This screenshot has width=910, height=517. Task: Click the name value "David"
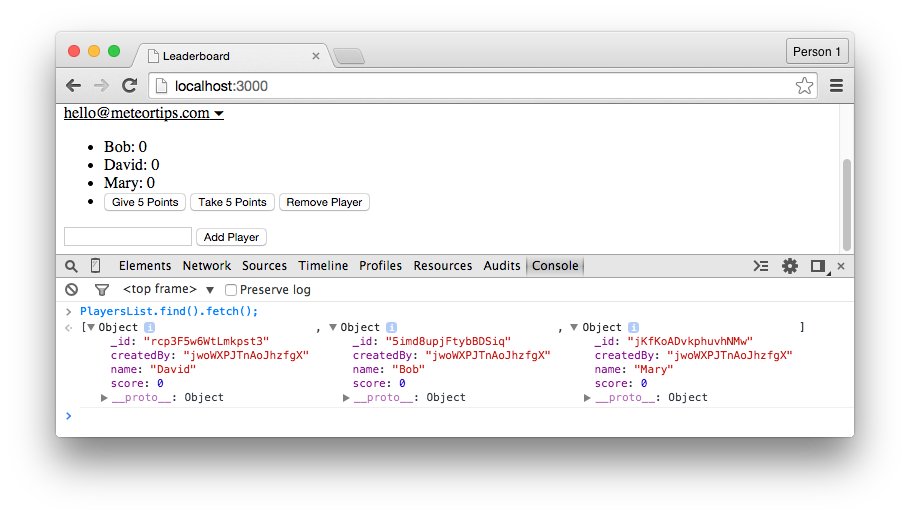click(173, 370)
